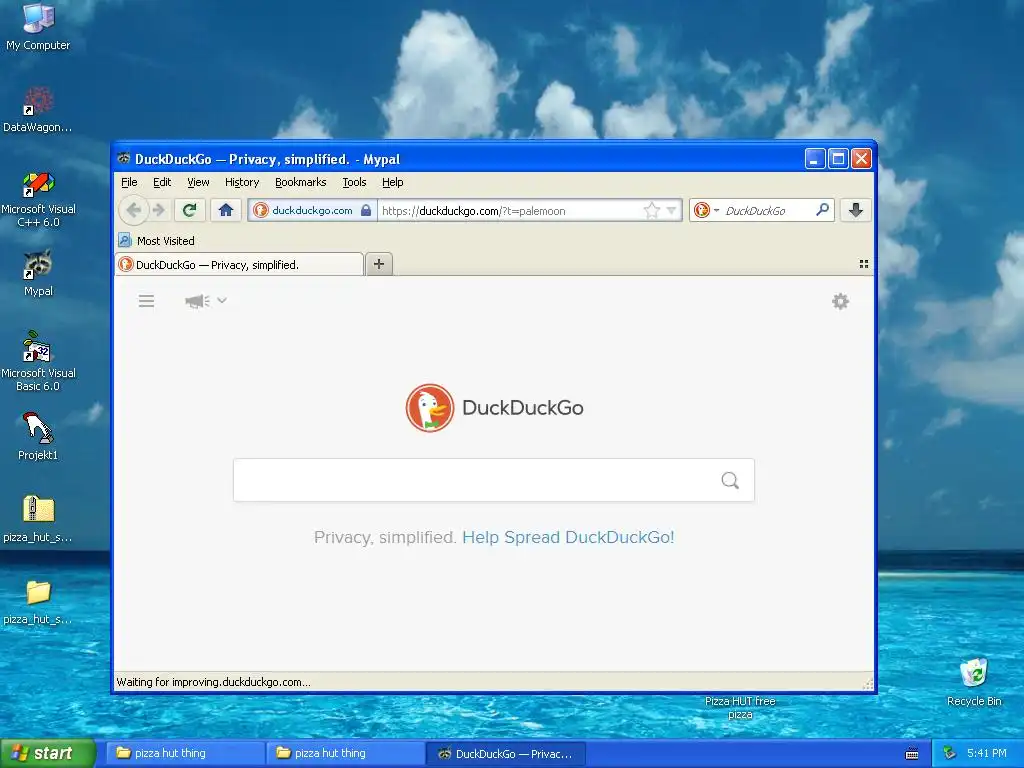Open the Edit menu
Image resolution: width=1024 pixels, height=768 pixels.
click(162, 182)
